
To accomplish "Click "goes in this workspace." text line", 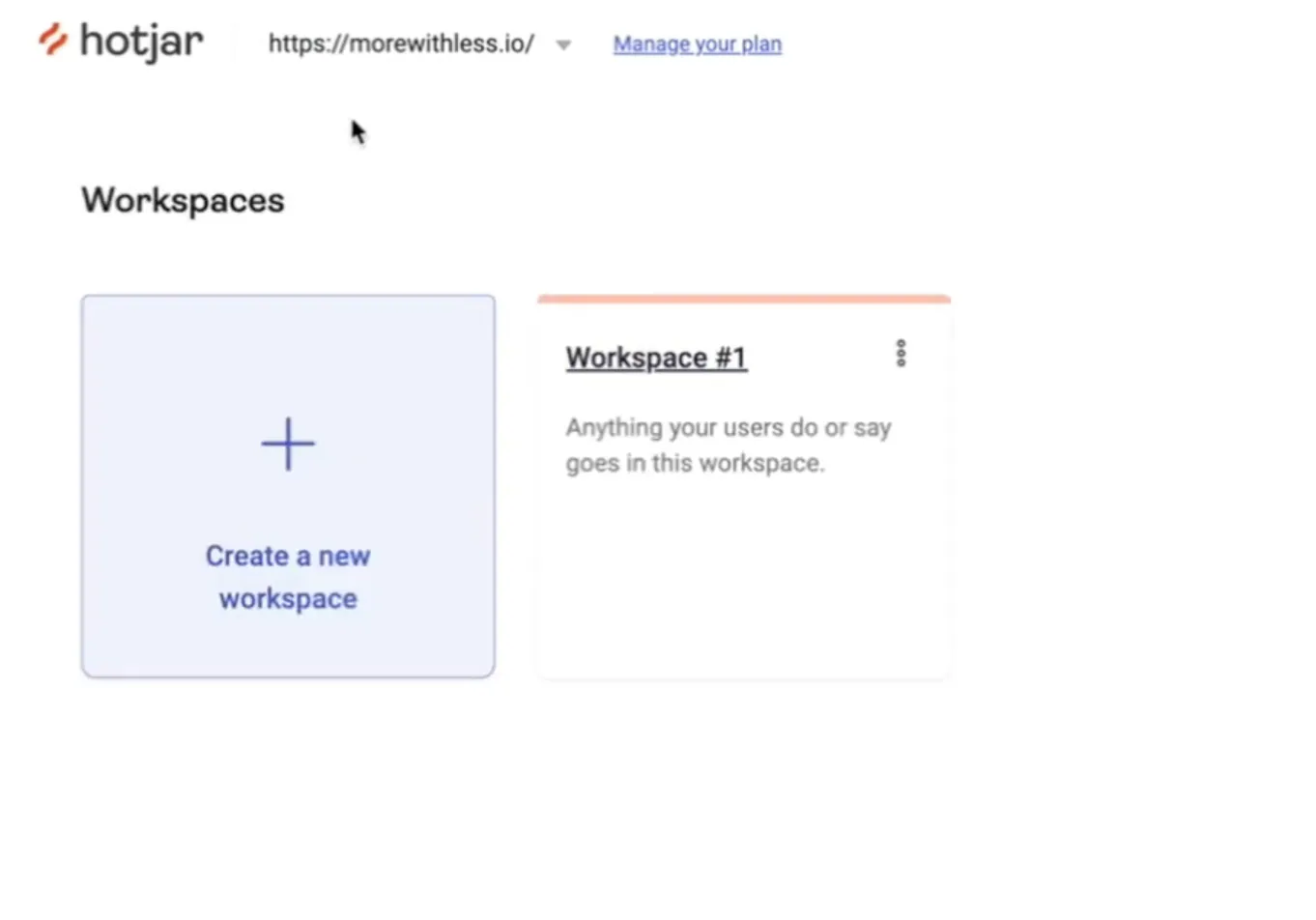I will (695, 464).
